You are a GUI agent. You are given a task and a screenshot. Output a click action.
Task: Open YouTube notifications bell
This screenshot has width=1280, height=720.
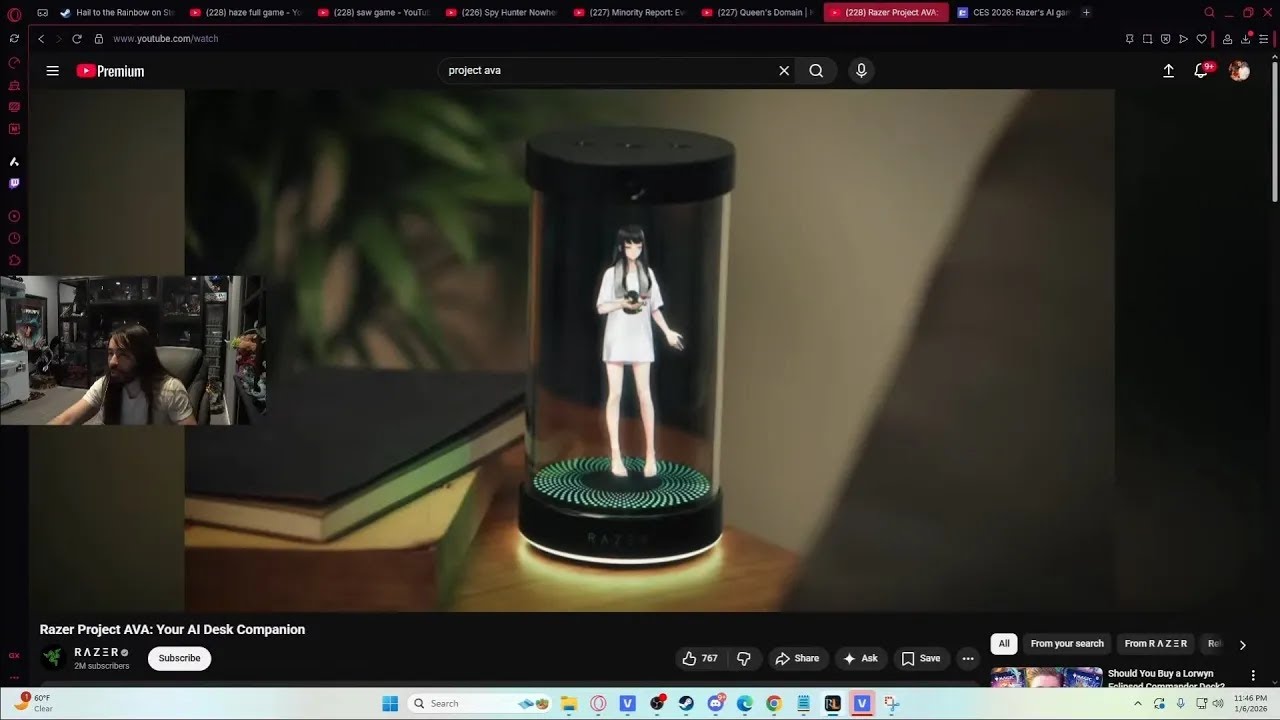1202,71
